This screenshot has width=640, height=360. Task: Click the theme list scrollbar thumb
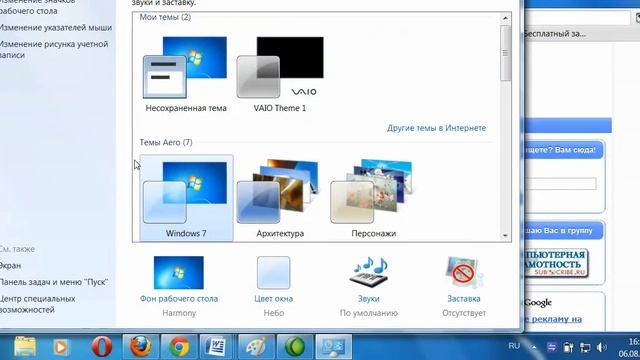coord(505,53)
